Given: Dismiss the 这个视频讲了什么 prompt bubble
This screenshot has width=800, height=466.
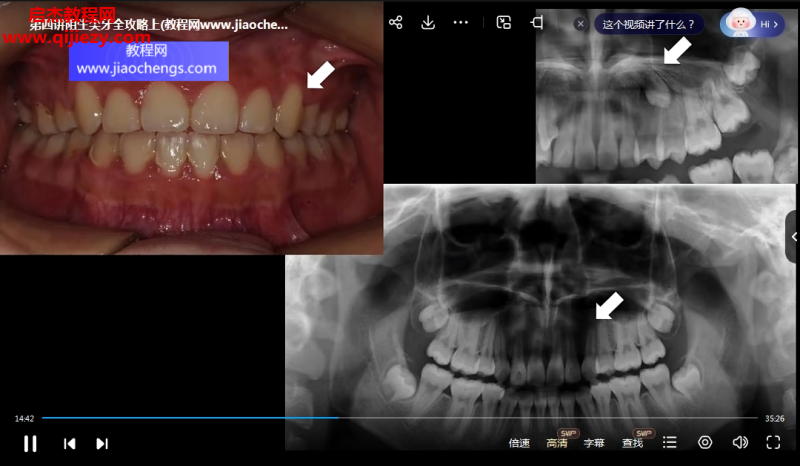Looking at the screenshot, I should pyautogui.click(x=580, y=24).
